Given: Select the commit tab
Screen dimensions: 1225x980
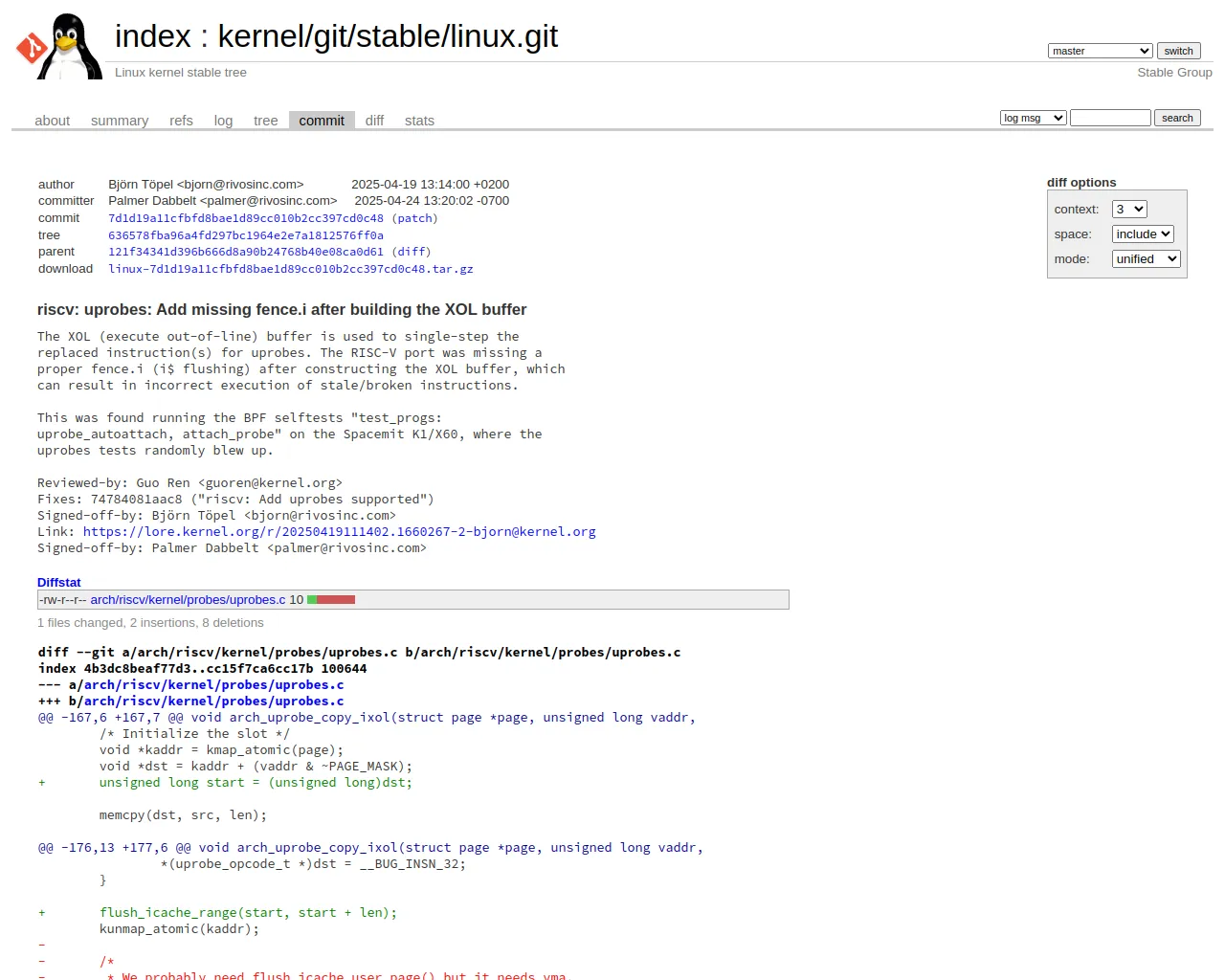Looking at the screenshot, I should pyautogui.click(x=322, y=121).
